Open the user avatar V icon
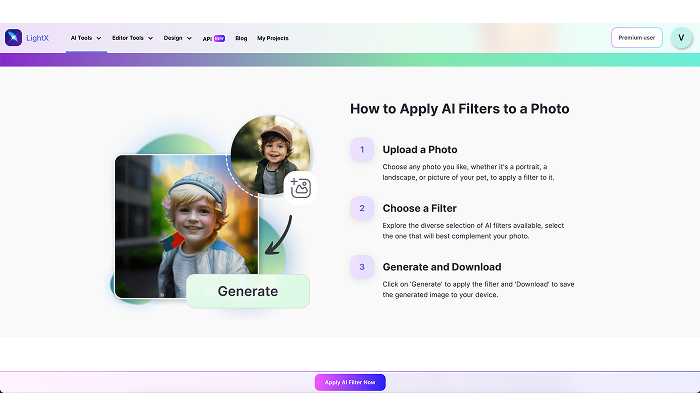700x393 pixels. [681, 38]
